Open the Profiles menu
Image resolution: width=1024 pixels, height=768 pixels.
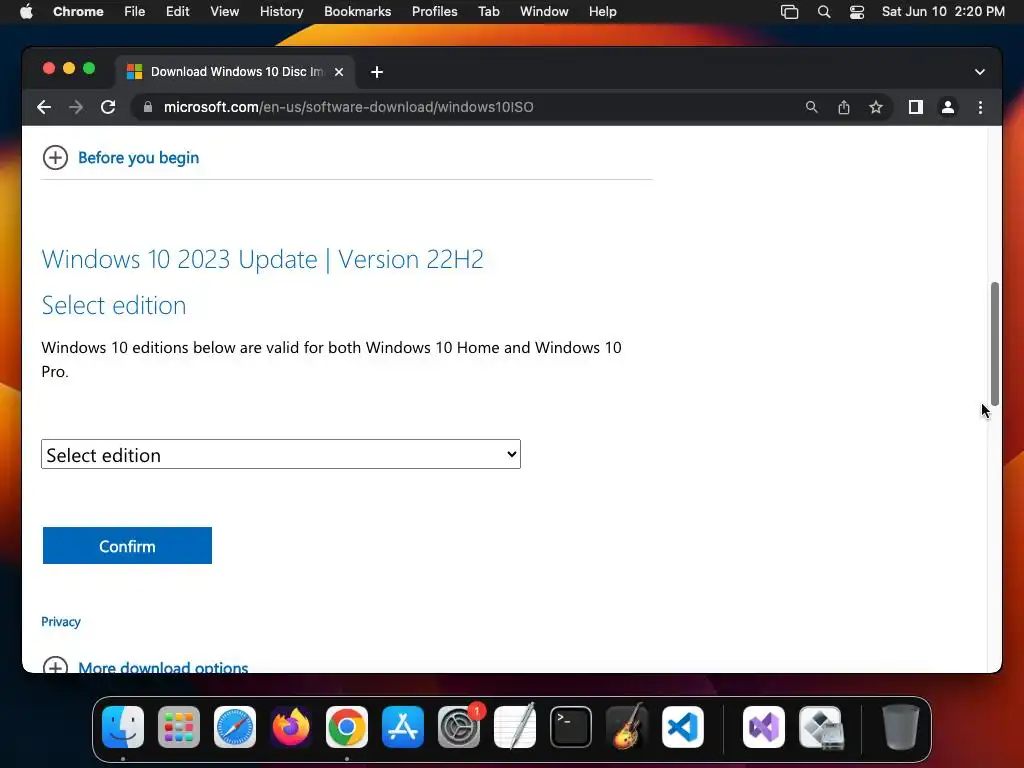tap(434, 12)
